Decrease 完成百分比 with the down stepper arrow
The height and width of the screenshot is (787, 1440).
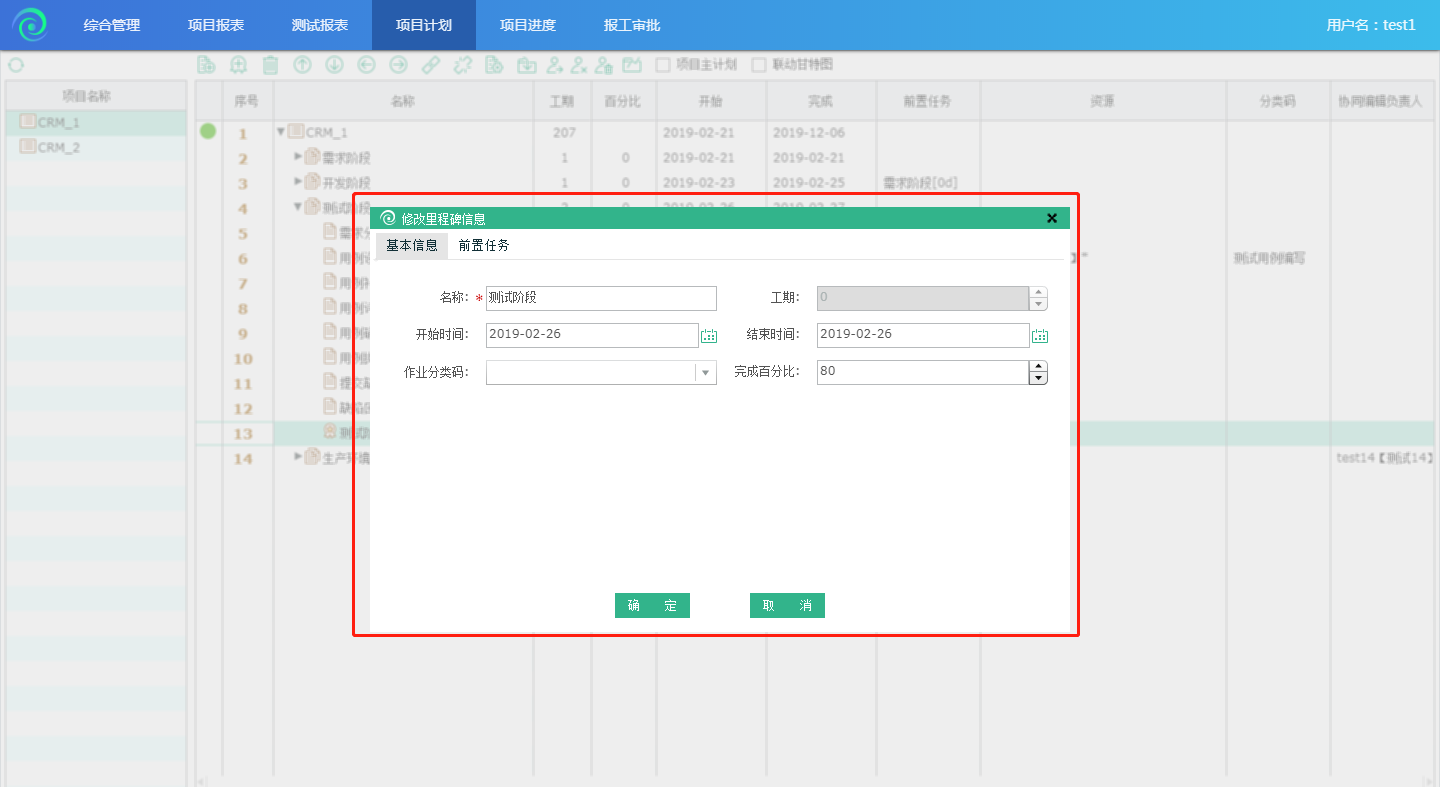coord(1039,378)
